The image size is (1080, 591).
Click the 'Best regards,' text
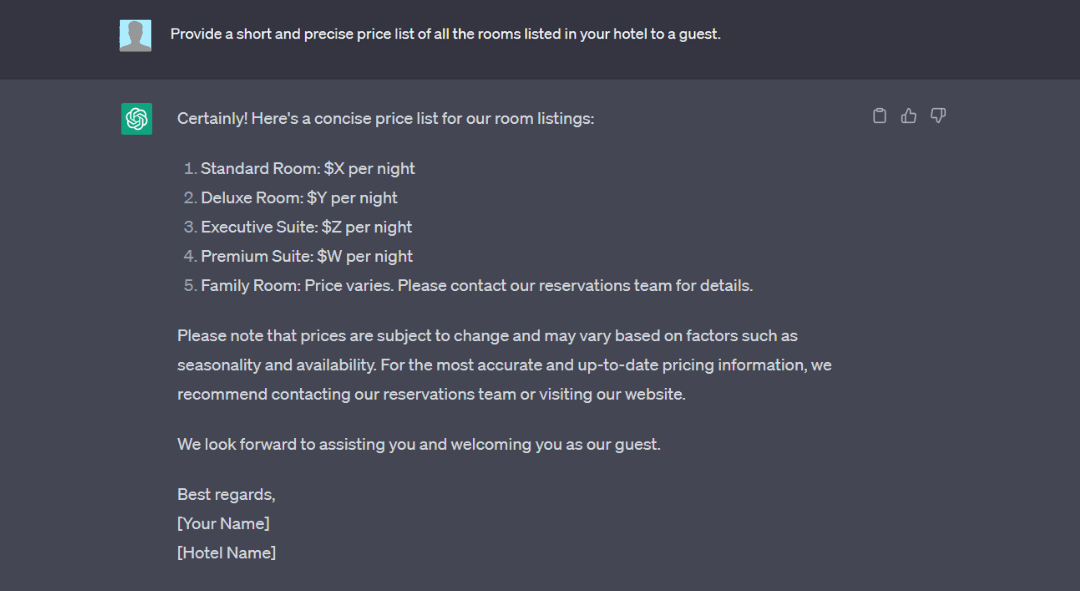(226, 494)
